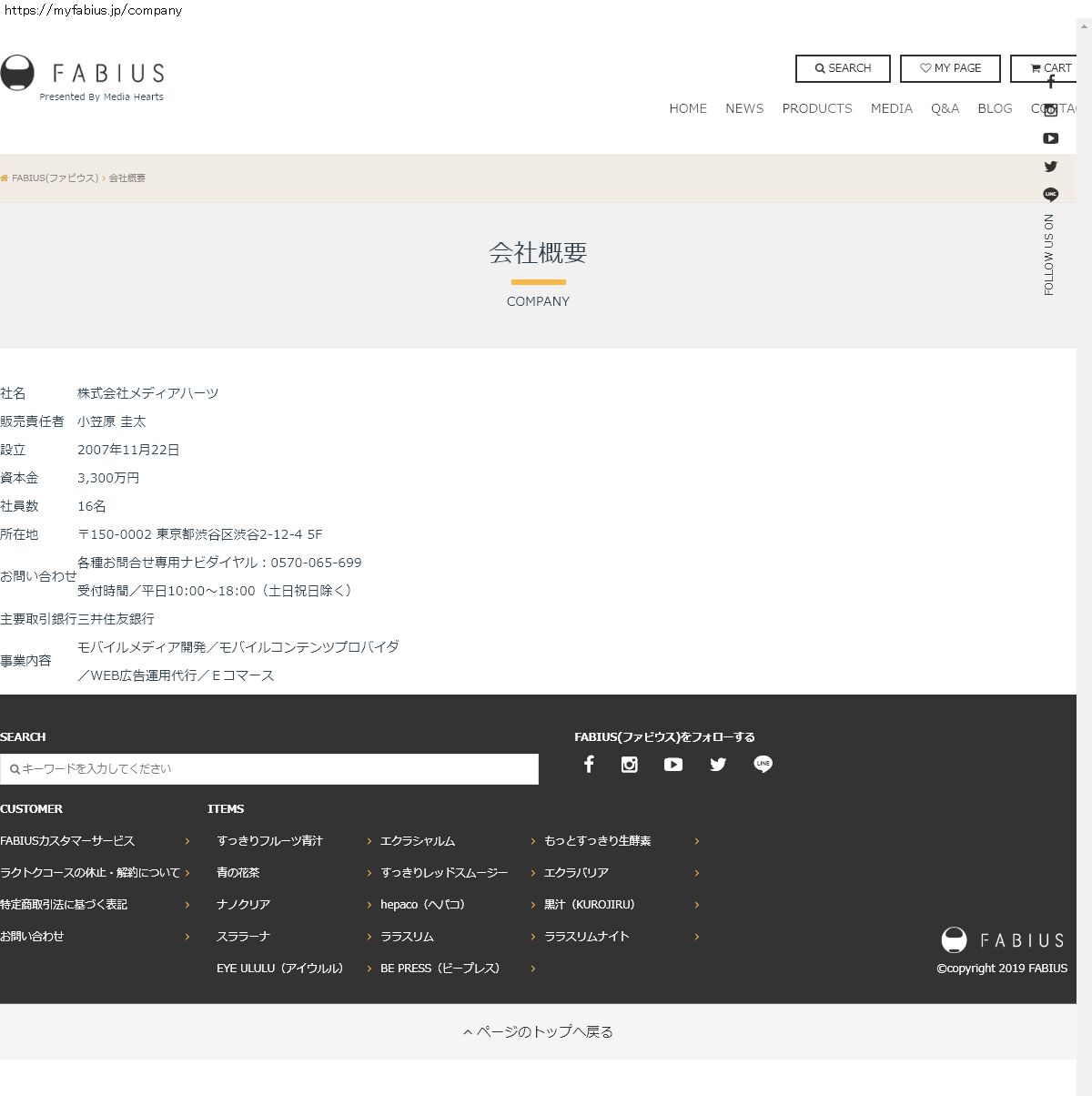The image size is (1092, 1096).
Task: Open エクラシャルム item link
Action: pyautogui.click(x=418, y=841)
